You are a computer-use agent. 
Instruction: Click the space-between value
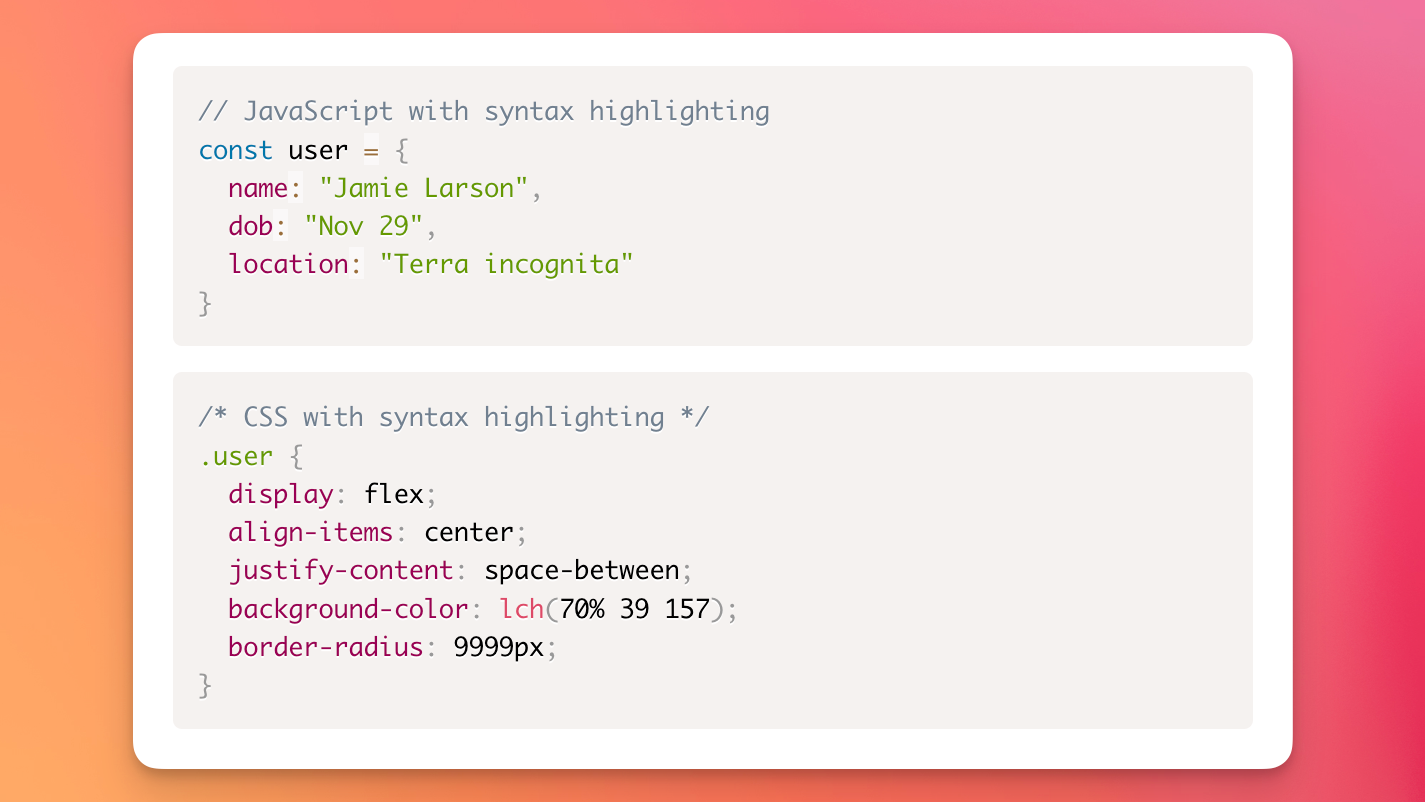[581, 570]
